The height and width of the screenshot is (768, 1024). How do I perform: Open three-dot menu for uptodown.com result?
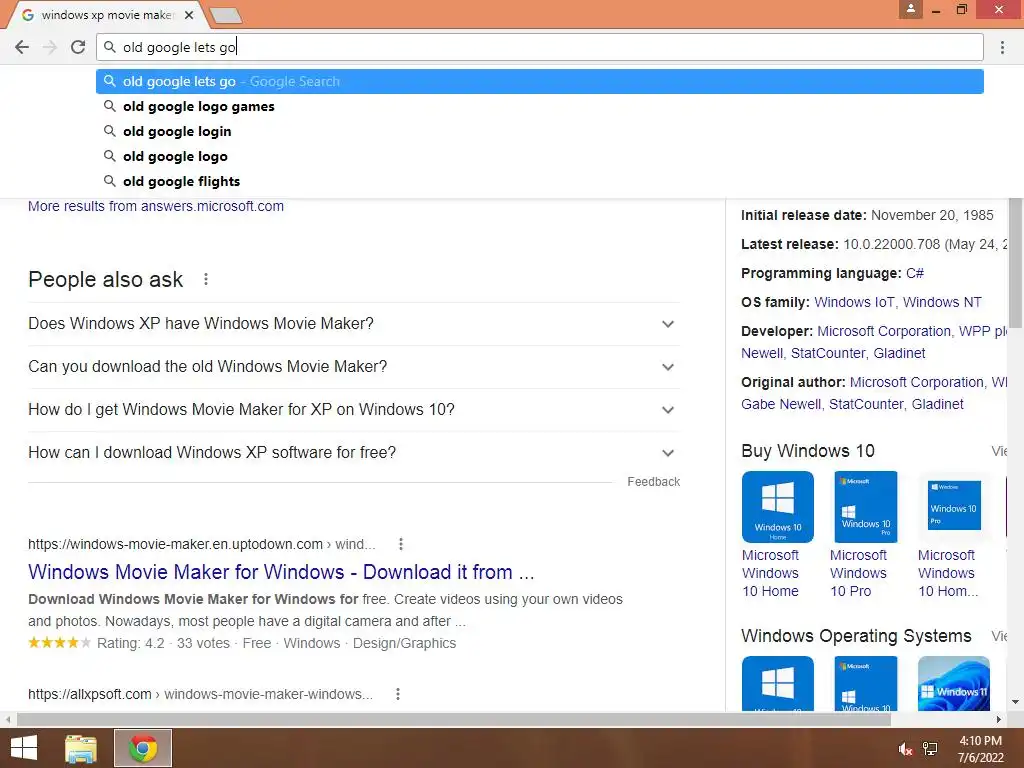click(x=401, y=544)
